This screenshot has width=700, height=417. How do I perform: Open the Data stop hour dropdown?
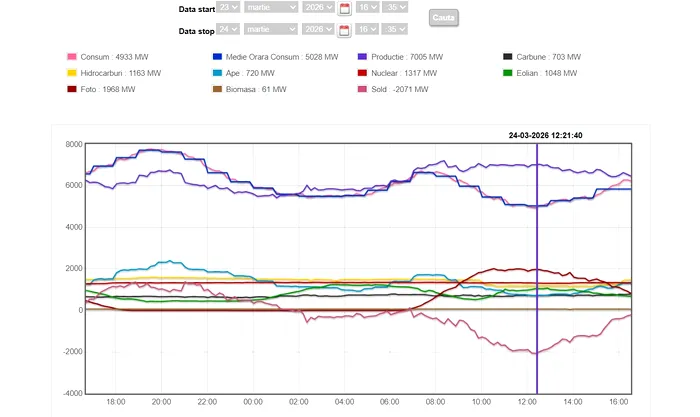coord(368,30)
